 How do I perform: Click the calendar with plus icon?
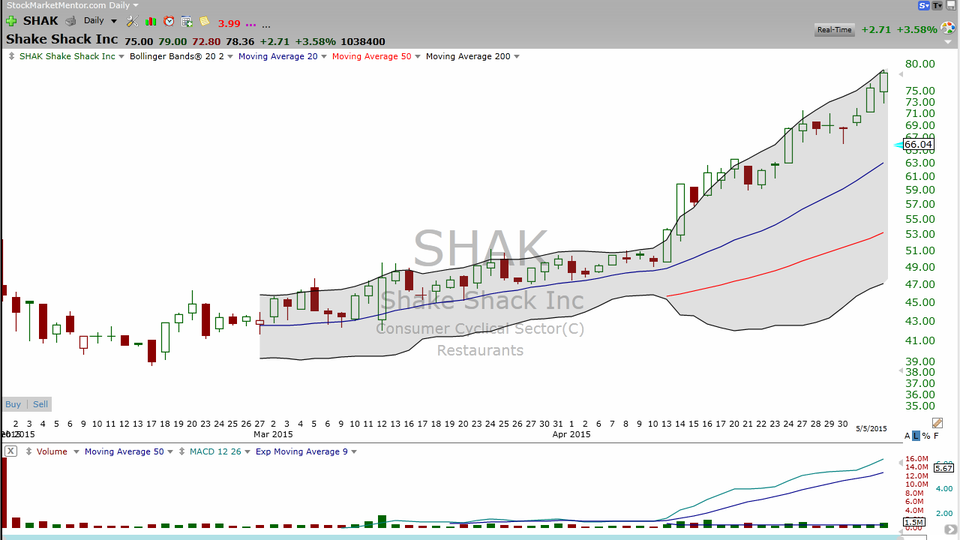[187, 21]
